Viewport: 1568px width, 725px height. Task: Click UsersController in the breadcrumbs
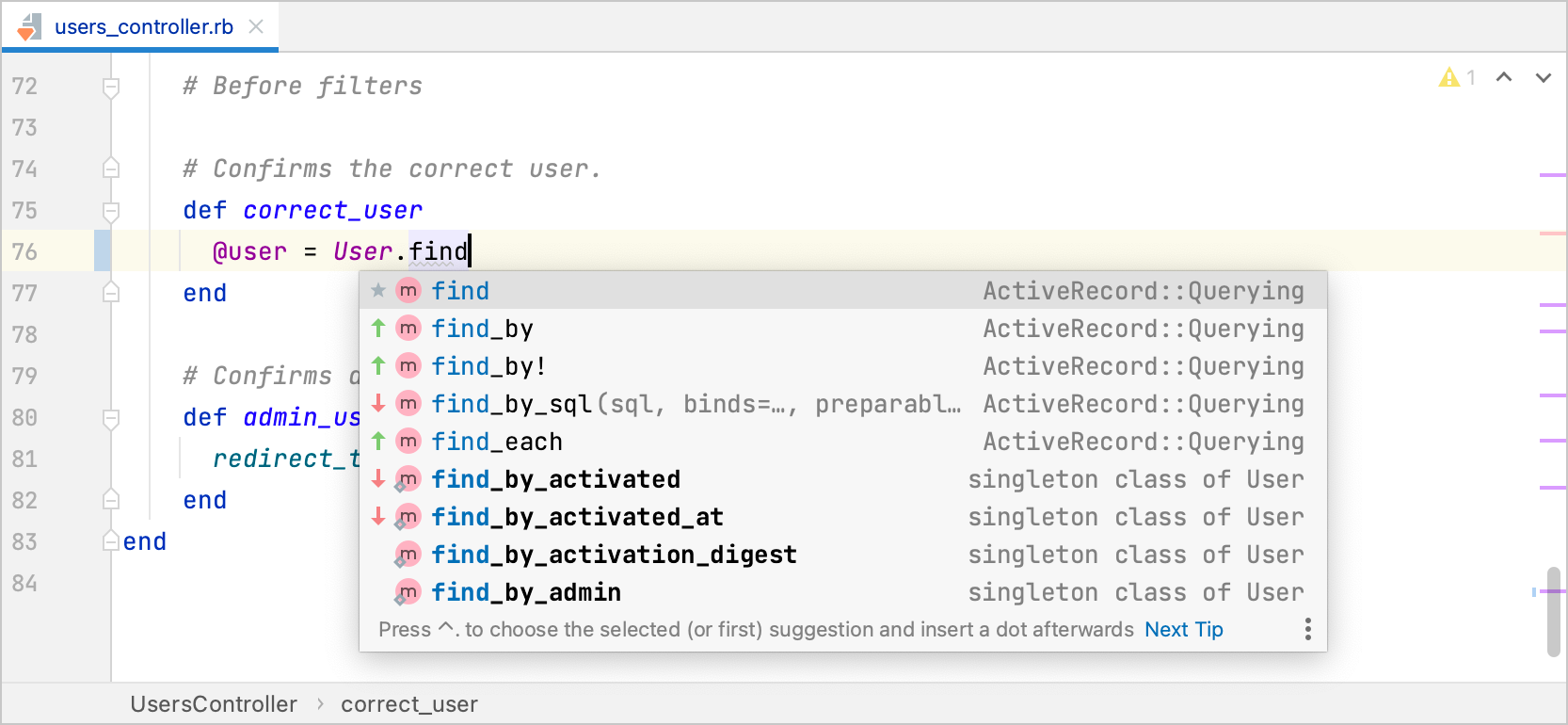click(214, 703)
